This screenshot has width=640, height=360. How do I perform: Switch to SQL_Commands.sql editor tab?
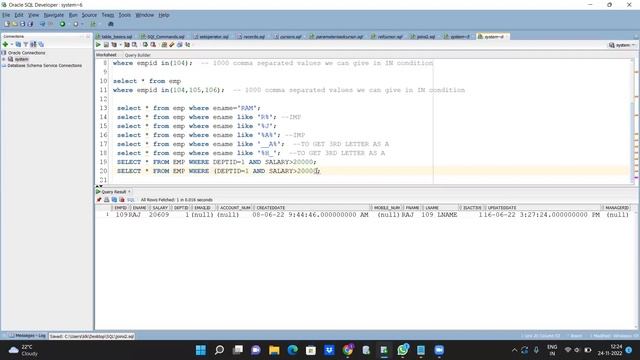coord(165,37)
